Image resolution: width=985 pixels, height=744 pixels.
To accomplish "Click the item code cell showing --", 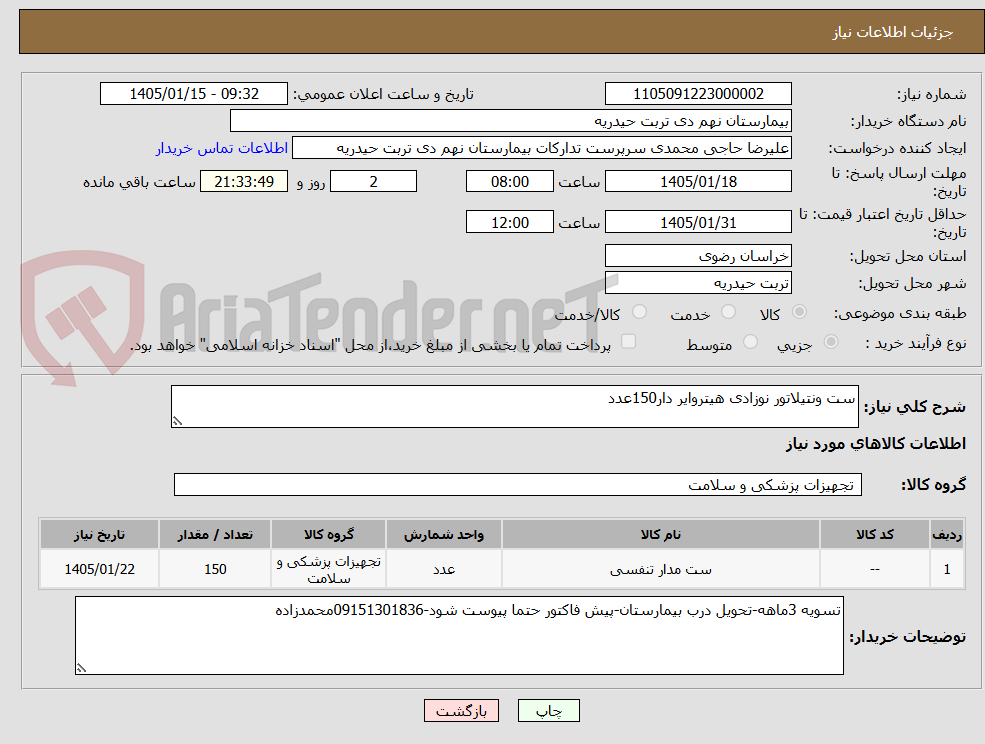I will [x=874, y=569].
